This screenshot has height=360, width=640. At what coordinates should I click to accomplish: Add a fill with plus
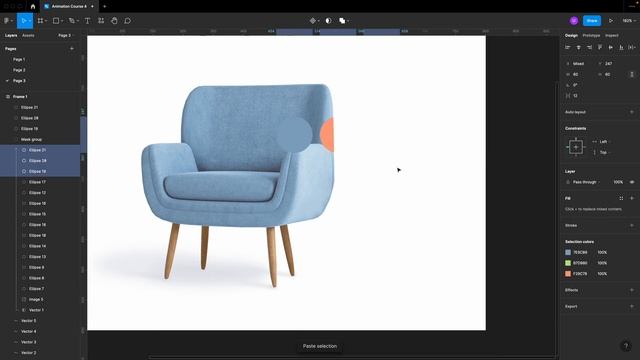632,198
